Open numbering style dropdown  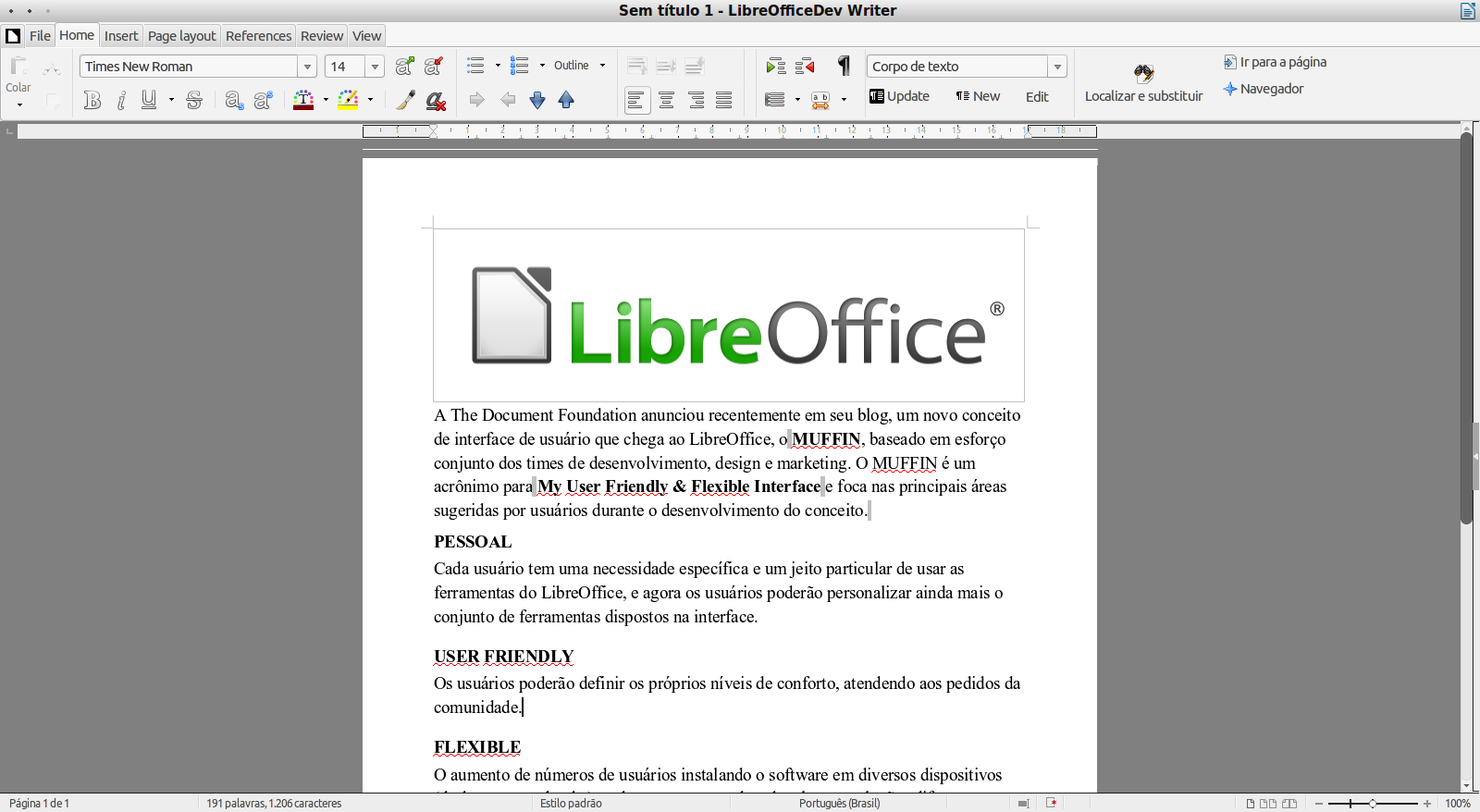542,66
